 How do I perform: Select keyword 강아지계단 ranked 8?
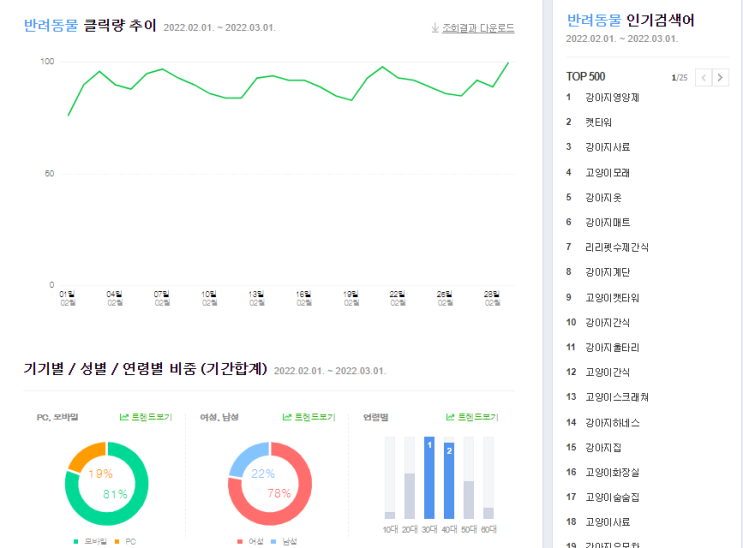(x=607, y=272)
